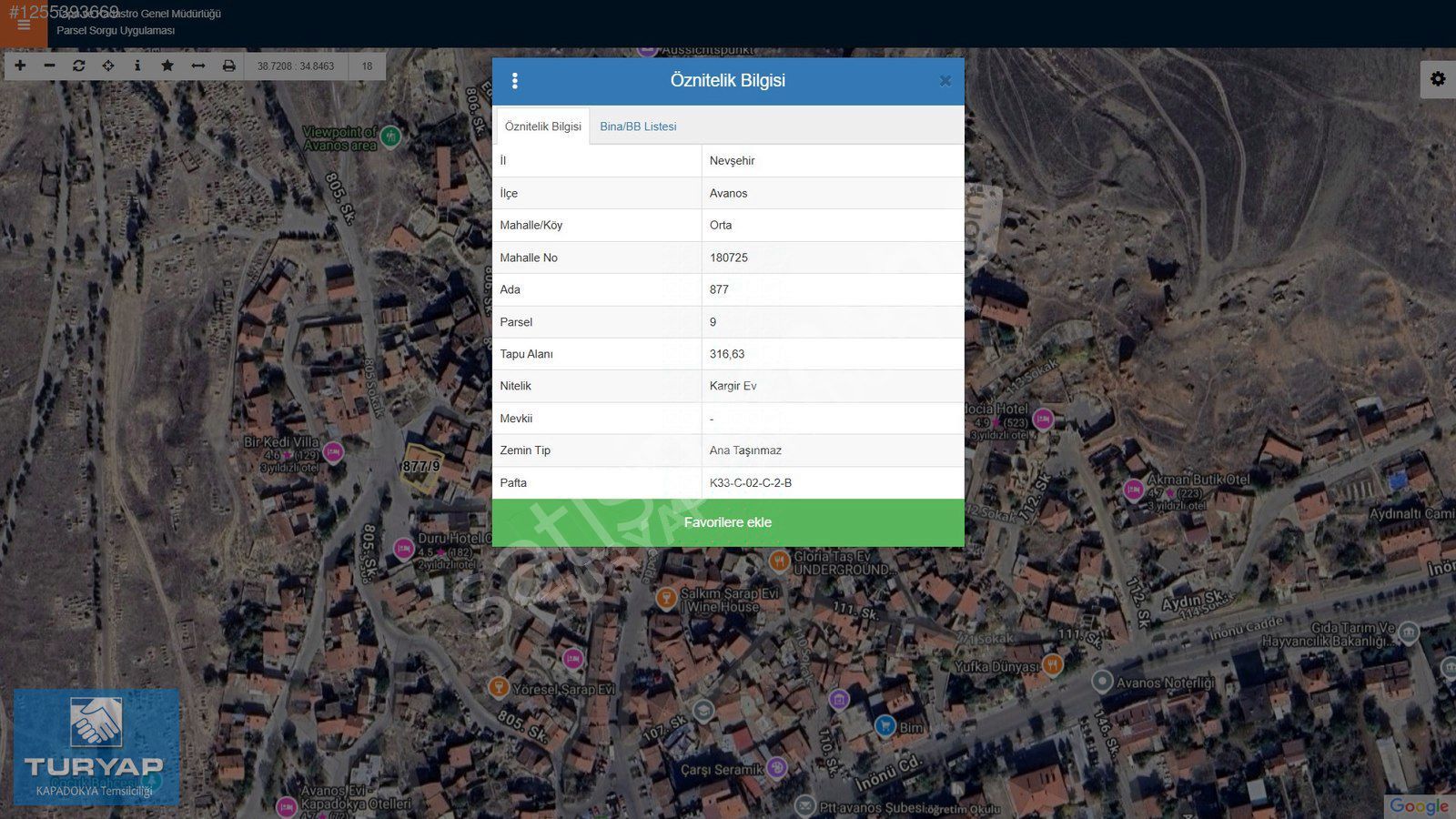The height and width of the screenshot is (819, 1456).
Task: Open the hamburger menu at top left
Action: point(24,25)
